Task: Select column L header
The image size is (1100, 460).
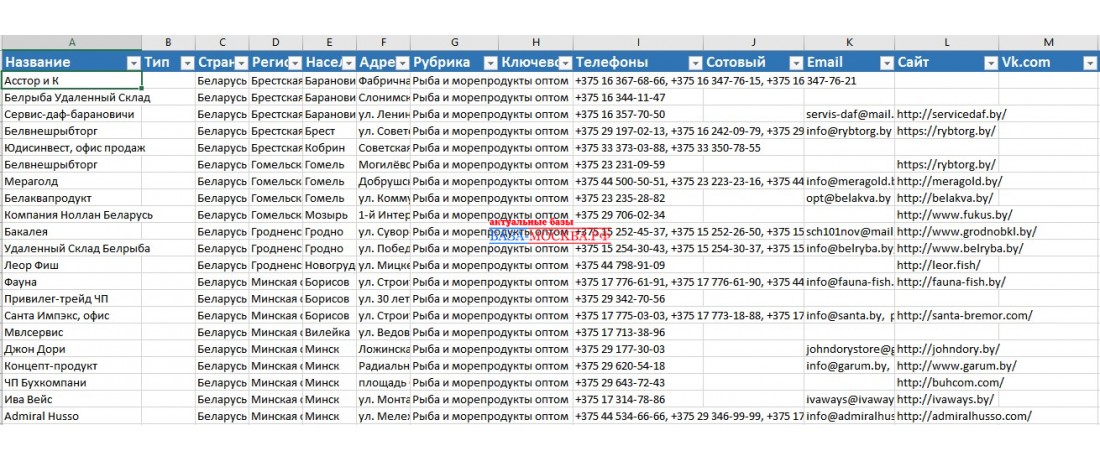Action: 947,43
